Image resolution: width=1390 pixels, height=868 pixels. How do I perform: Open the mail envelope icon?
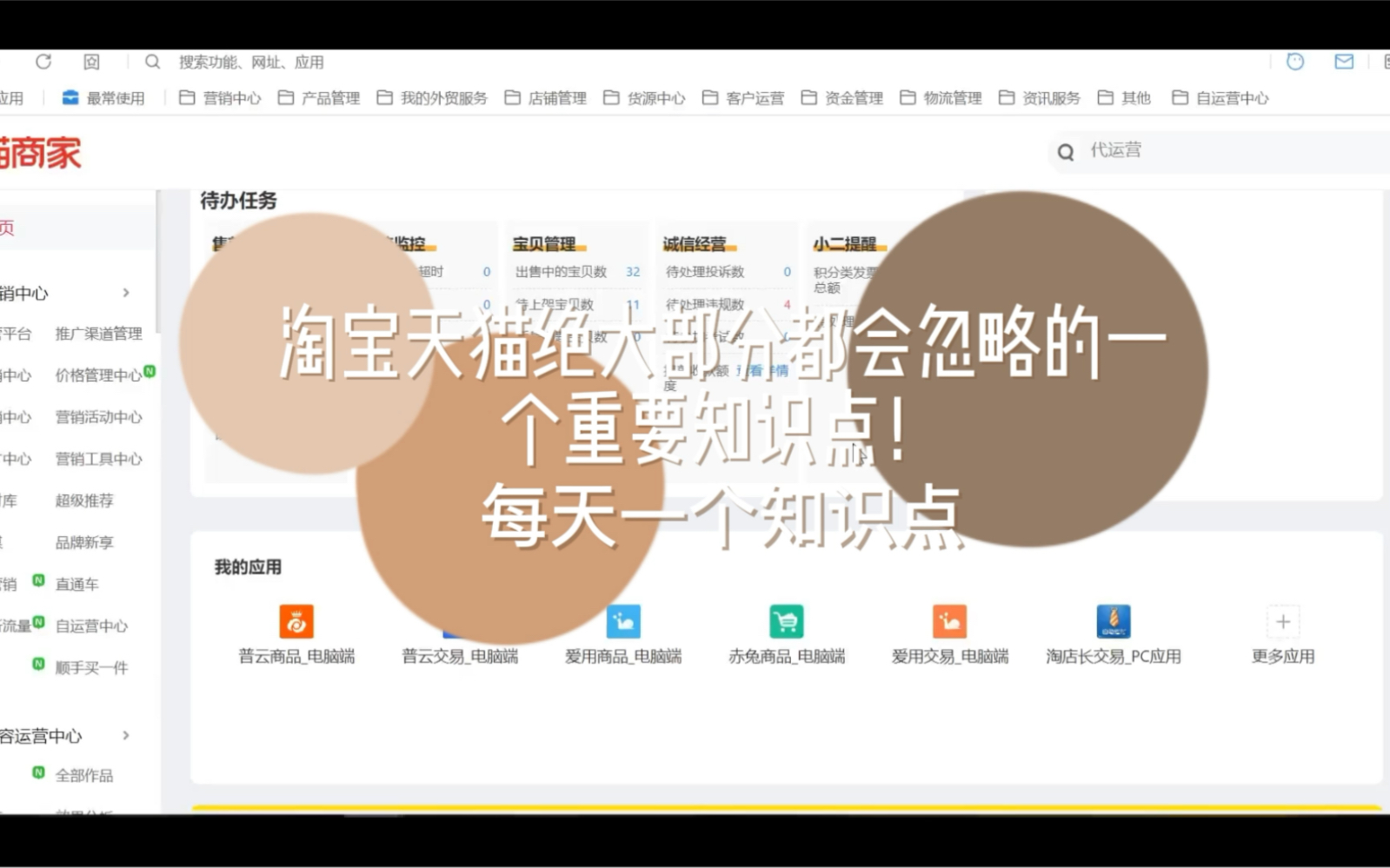[x=1344, y=61]
